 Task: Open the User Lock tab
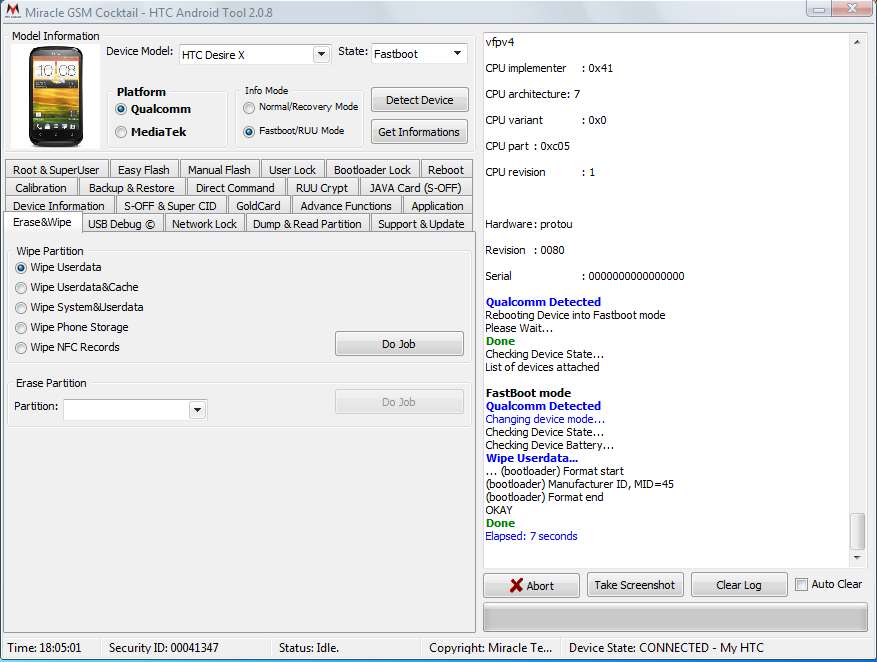(x=293, y=169)
